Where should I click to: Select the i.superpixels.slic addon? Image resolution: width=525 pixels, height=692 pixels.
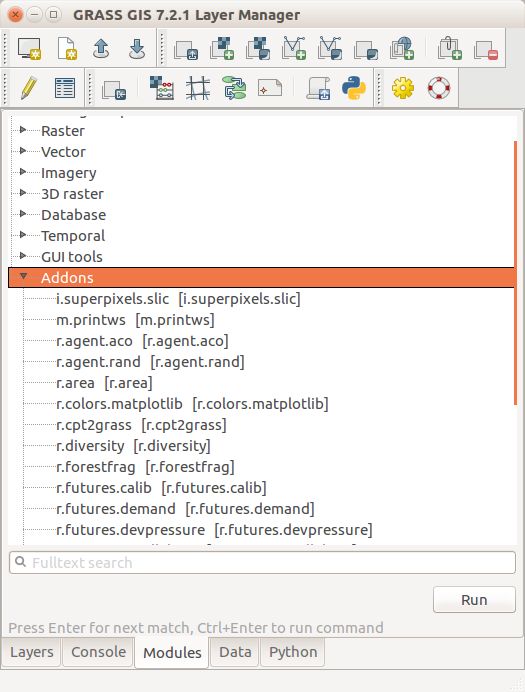click(178, 299)
